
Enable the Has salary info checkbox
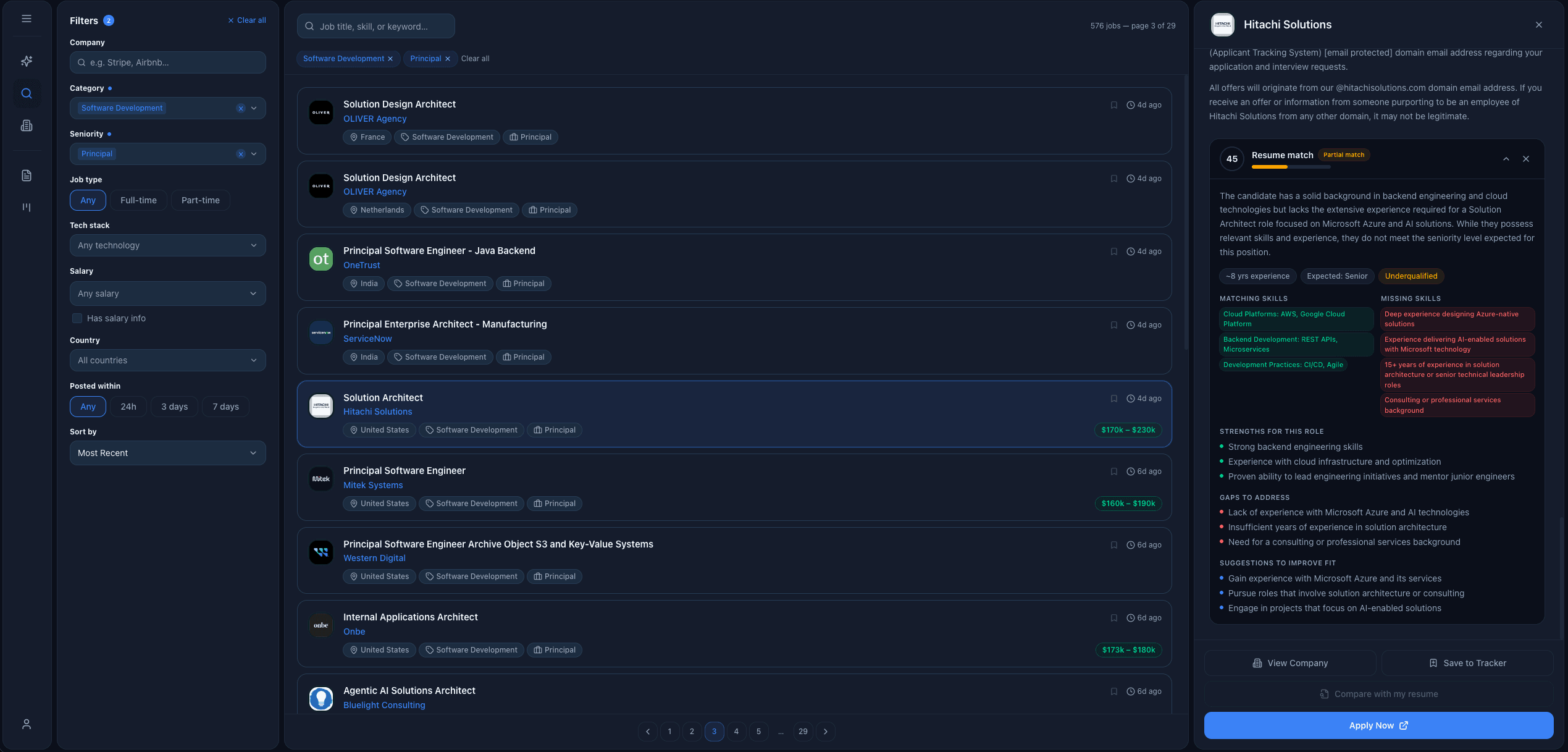pyautogui.click(x=77, y=318)
